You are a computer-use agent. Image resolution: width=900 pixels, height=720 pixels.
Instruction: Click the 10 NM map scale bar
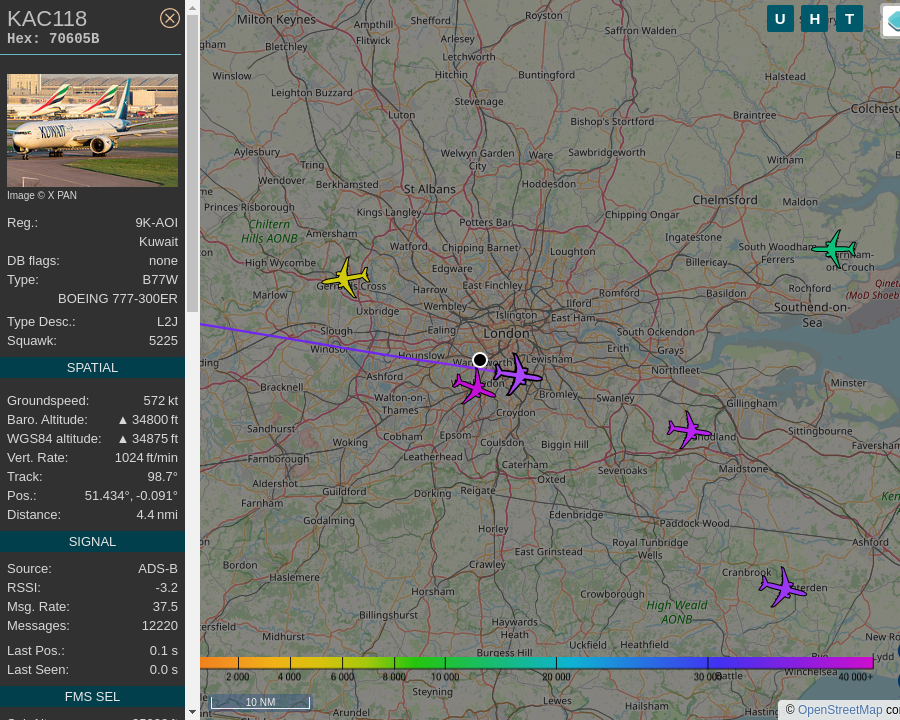tap(260, 702)
